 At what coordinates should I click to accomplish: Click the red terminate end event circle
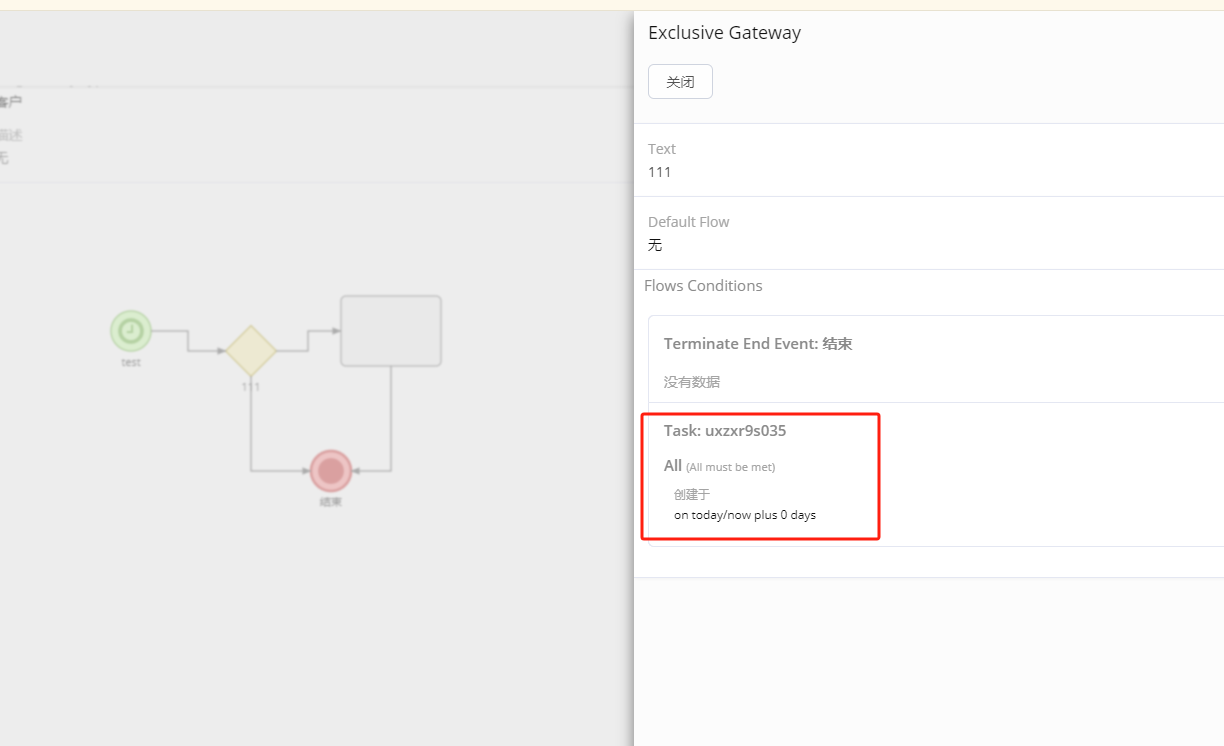(331, 470)
